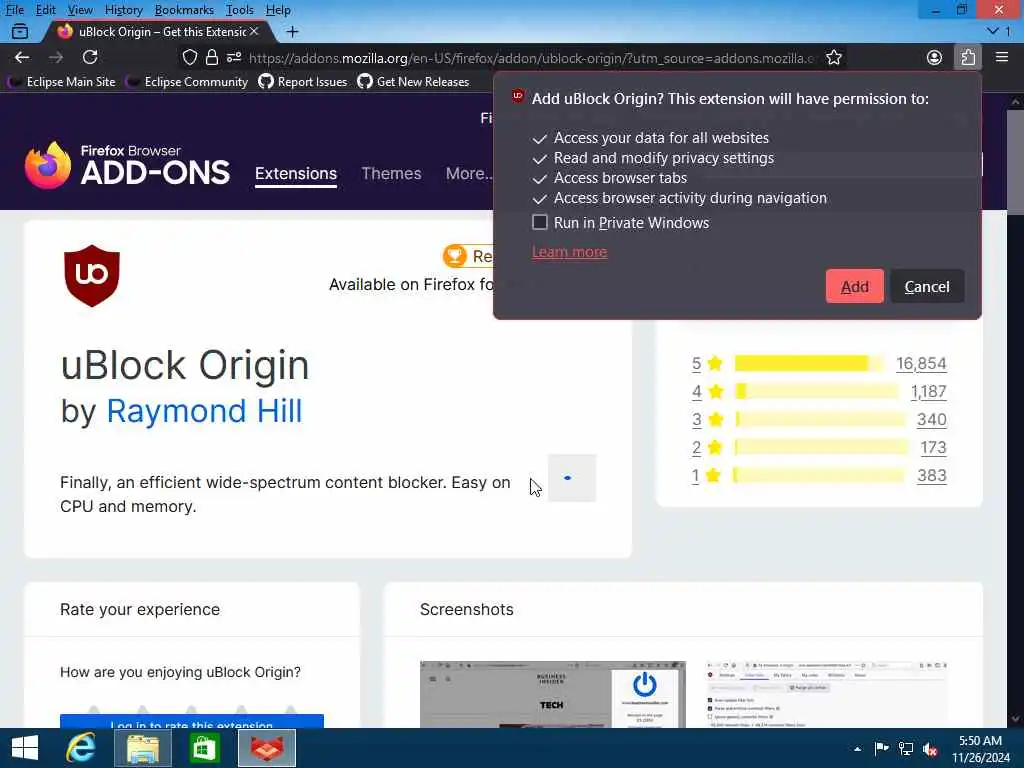Filter by 3 star rating bar
1024x768 pixels.
tap(820, 419)
